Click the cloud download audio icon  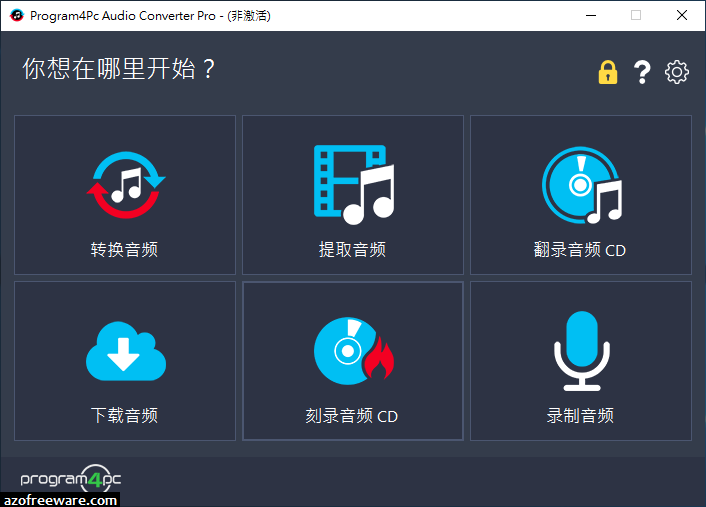126,351
